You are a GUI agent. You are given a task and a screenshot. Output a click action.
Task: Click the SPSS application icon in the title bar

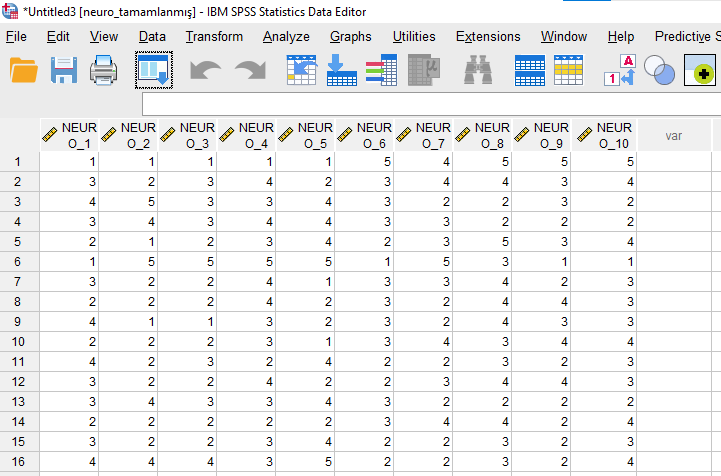tap(10, 11)
